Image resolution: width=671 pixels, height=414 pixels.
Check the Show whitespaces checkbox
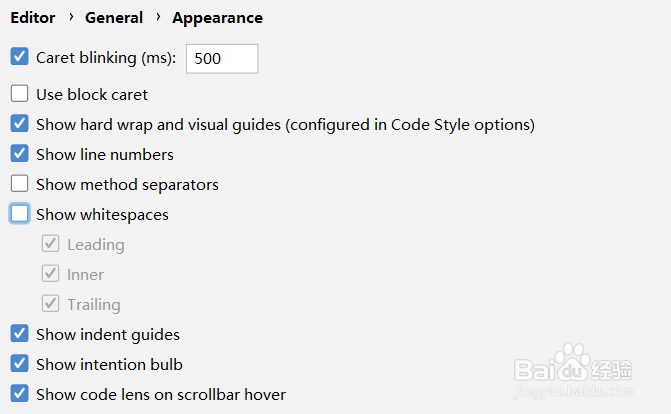point(19,214)
